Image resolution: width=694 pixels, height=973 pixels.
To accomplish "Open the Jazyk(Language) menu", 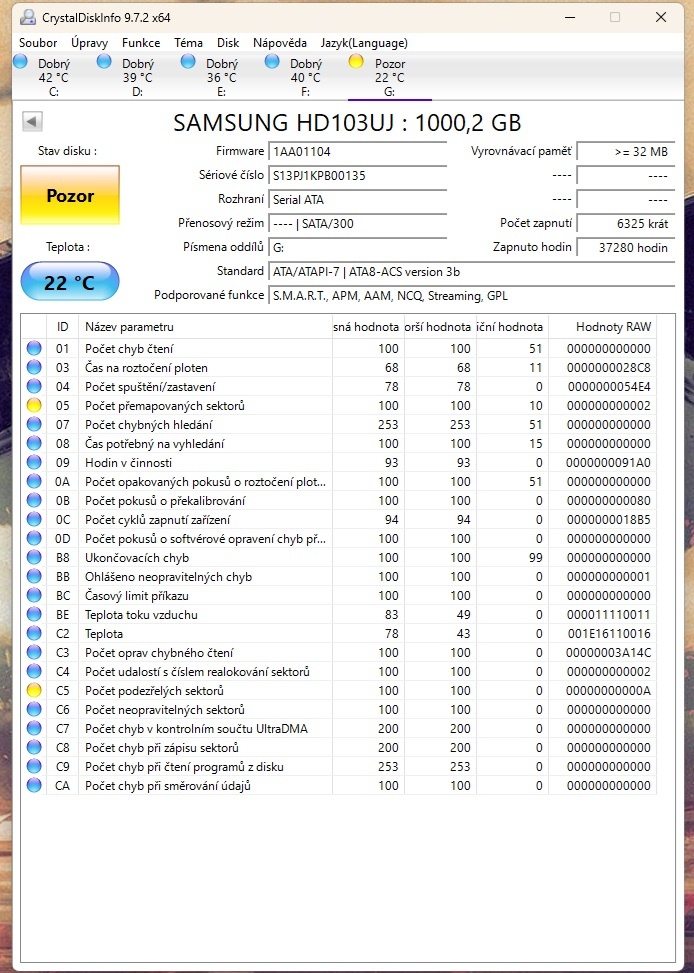I will click(364, 43).
